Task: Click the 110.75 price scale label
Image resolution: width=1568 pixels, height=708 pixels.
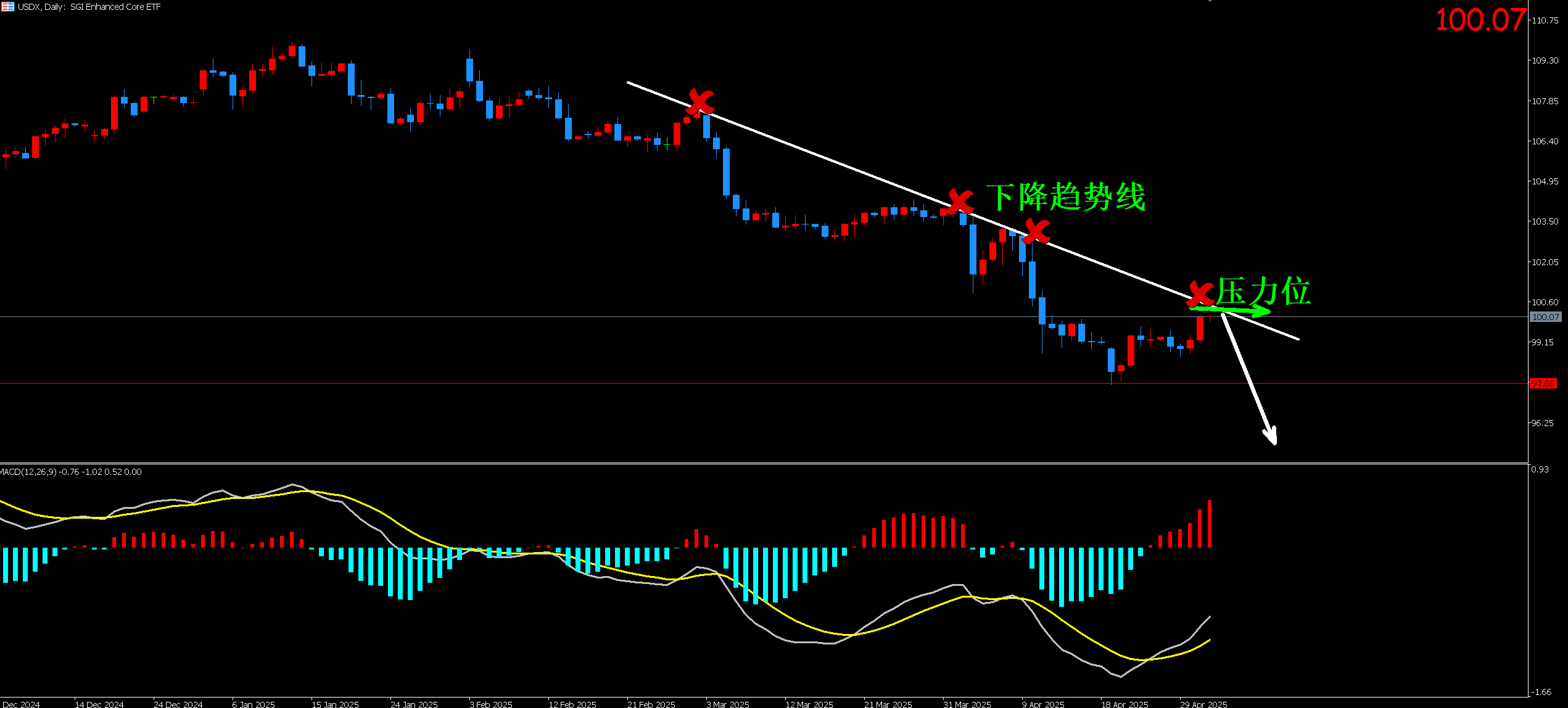Action: click(1545, 20)
